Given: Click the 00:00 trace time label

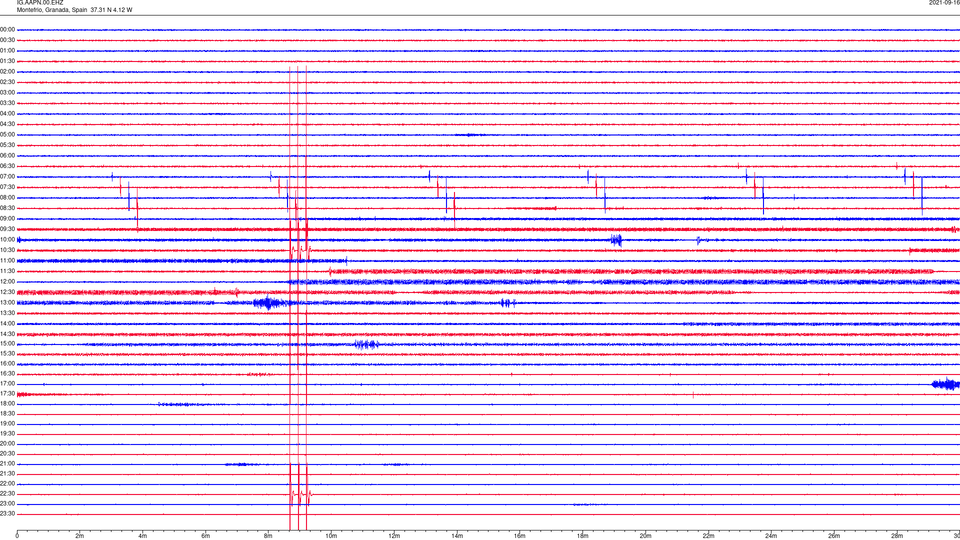Looking at the screenshot, I should (7, 29).
